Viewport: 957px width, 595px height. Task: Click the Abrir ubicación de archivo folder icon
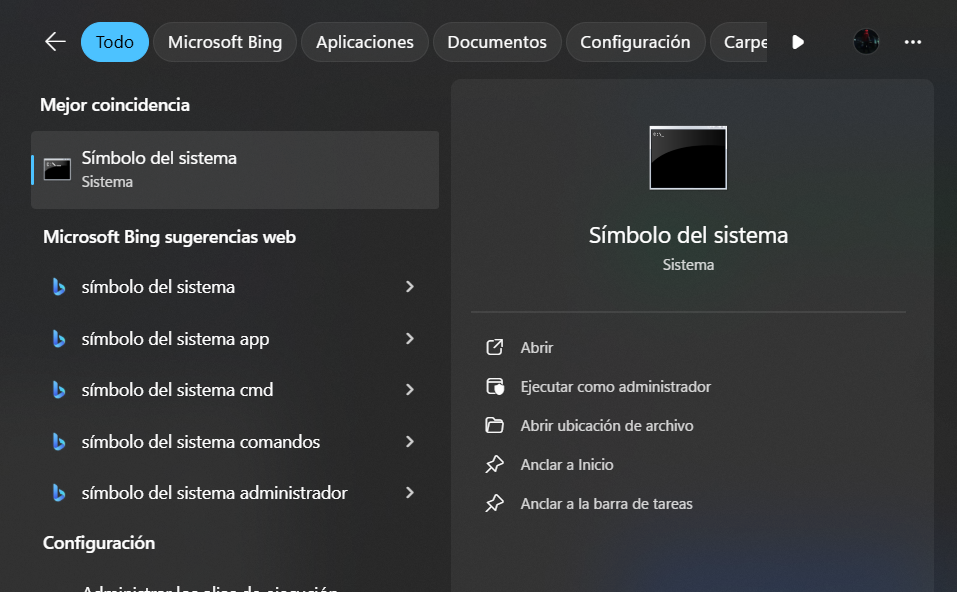(494, 426)
